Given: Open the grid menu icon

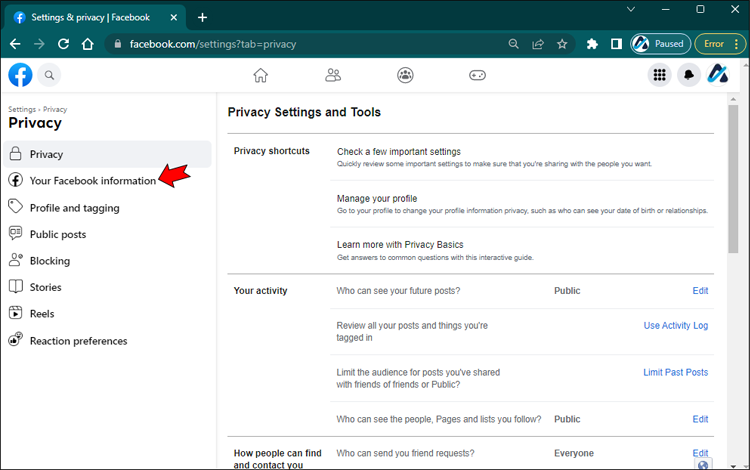Looking at the screenshot, I should click(660, 75).
